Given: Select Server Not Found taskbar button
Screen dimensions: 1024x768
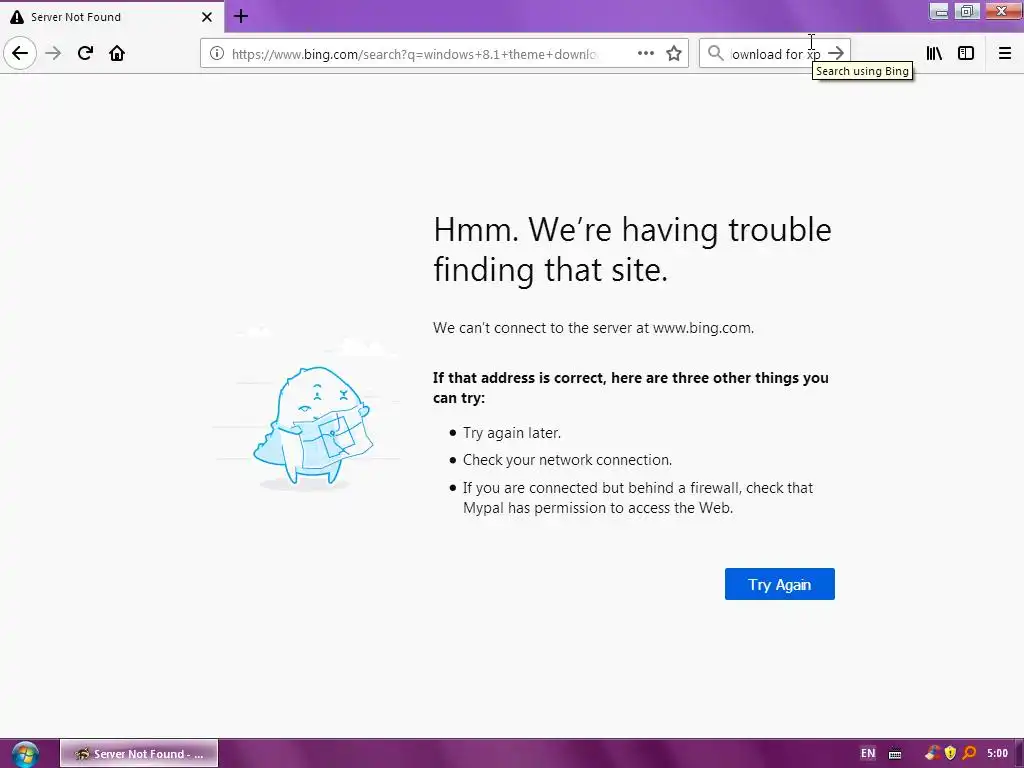Looking at the screenshot, I should (x=138, y=754).
